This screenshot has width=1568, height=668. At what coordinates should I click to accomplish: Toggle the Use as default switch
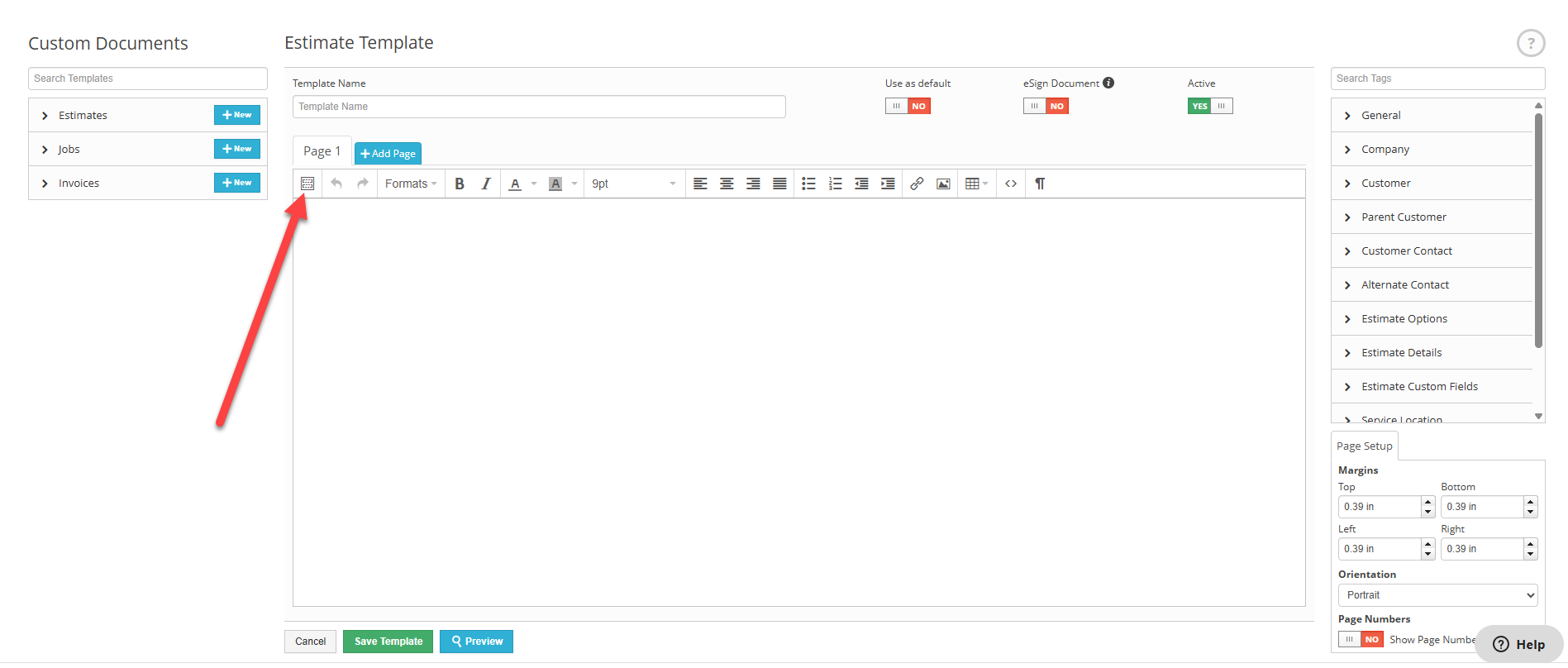[908, 106]
